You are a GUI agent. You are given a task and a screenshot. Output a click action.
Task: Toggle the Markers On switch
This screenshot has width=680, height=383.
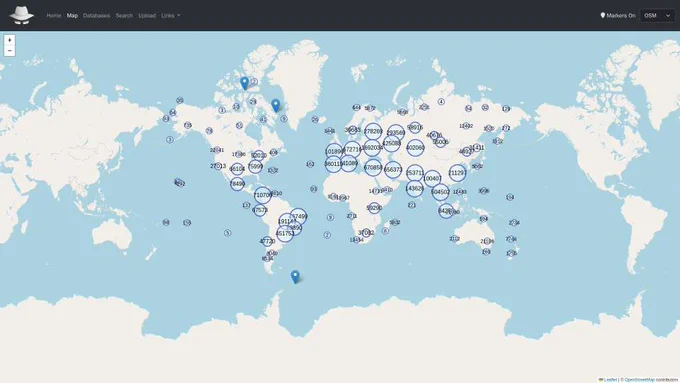[618, 16]
